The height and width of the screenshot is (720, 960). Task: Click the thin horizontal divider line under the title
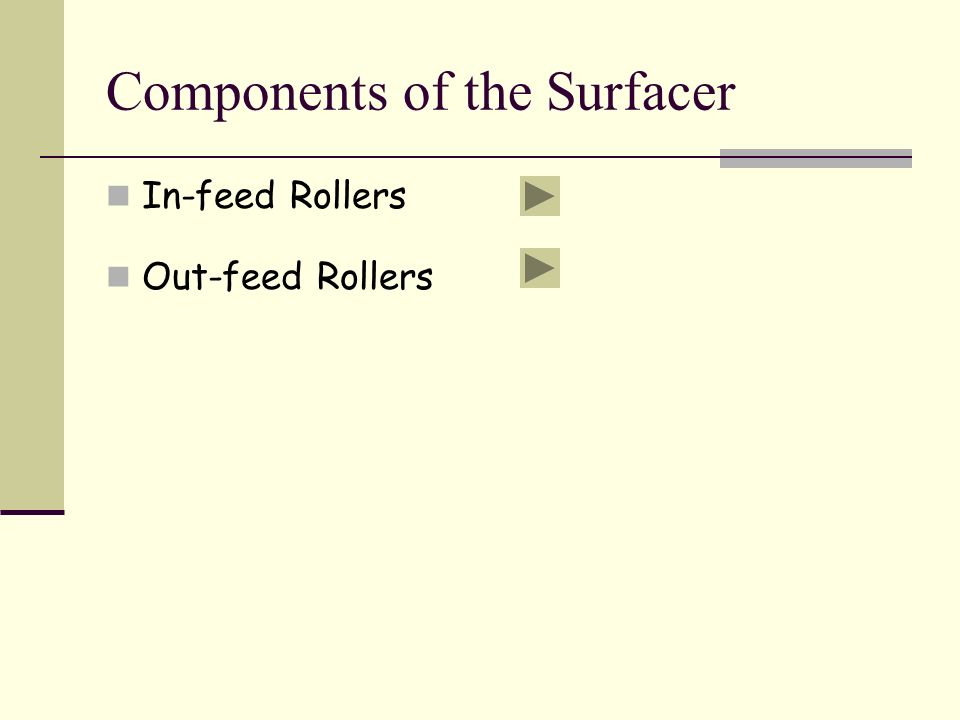click(x=380, y=157)
